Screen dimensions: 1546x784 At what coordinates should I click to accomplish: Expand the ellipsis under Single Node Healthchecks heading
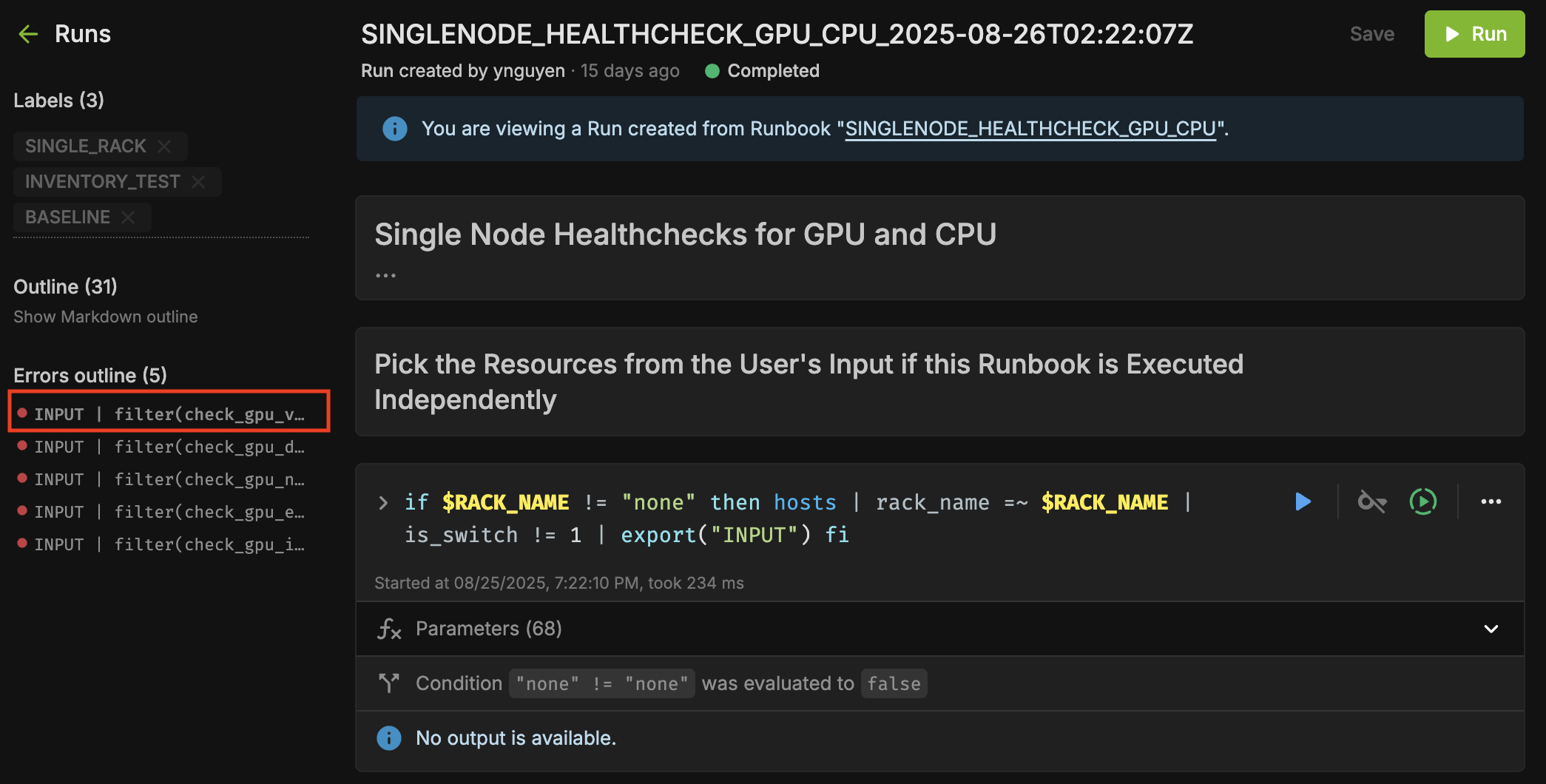click(385, 275)
